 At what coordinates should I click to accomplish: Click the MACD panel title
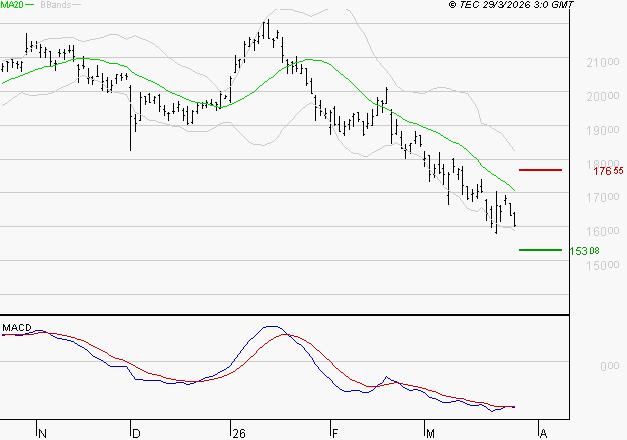coord(17,328)
